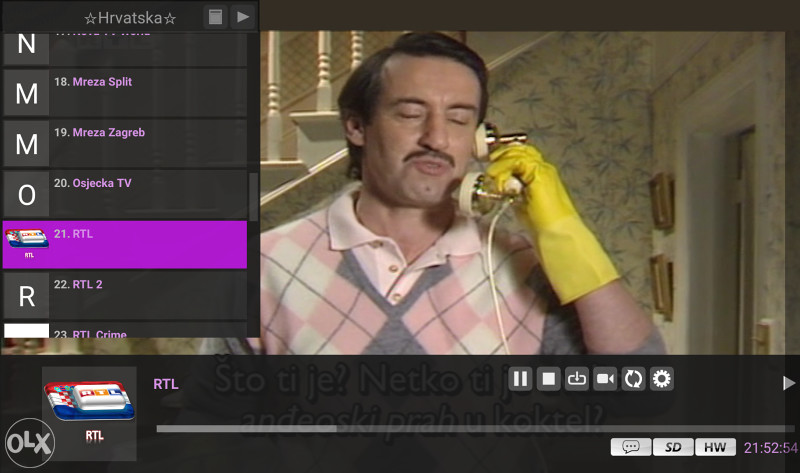
Task: Open the player settings gear
Action: [x=662, y=379]
